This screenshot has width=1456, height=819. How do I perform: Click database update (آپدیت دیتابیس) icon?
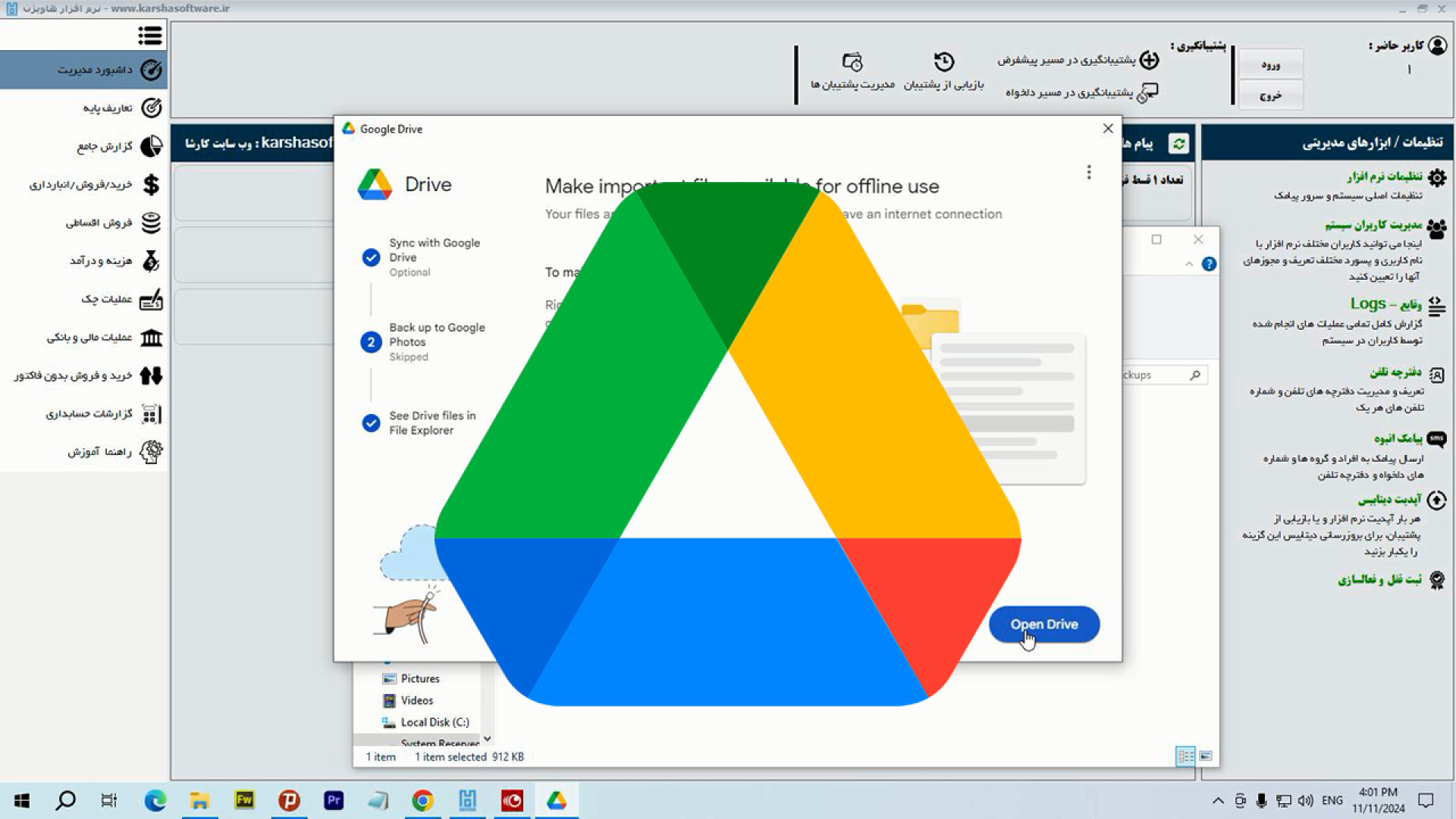point(1436,500)
